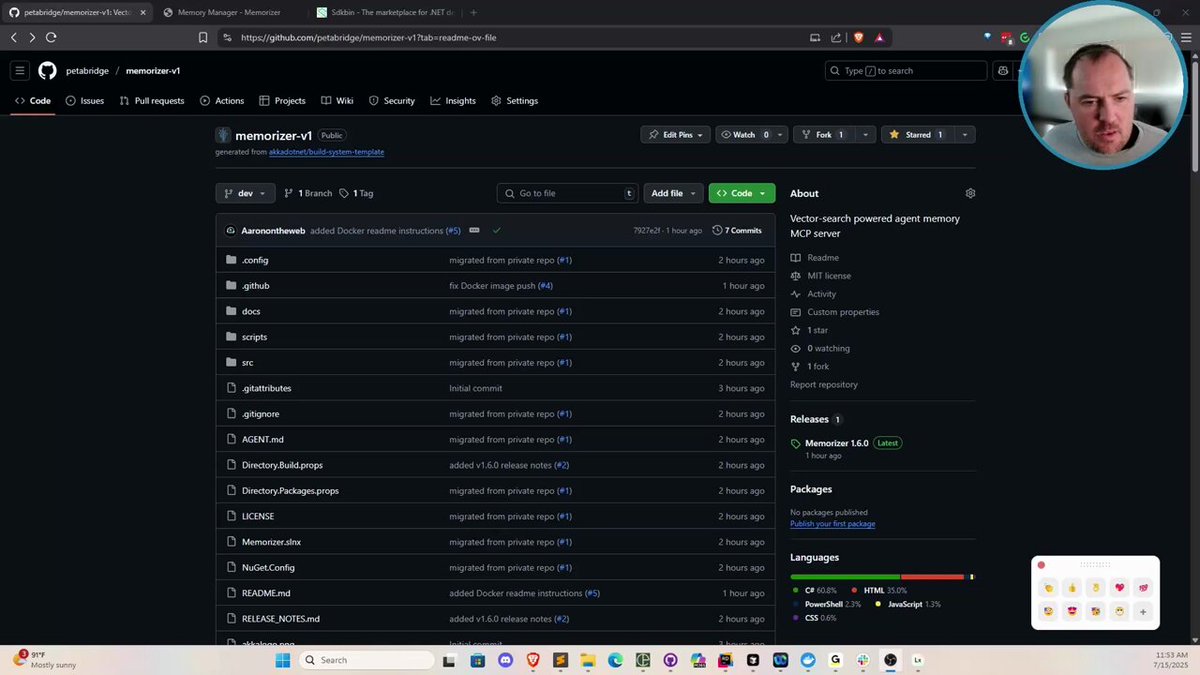Open Slack from the taskbar
The height and width of the screenshot is (675, 1200).
click(862, 660)
